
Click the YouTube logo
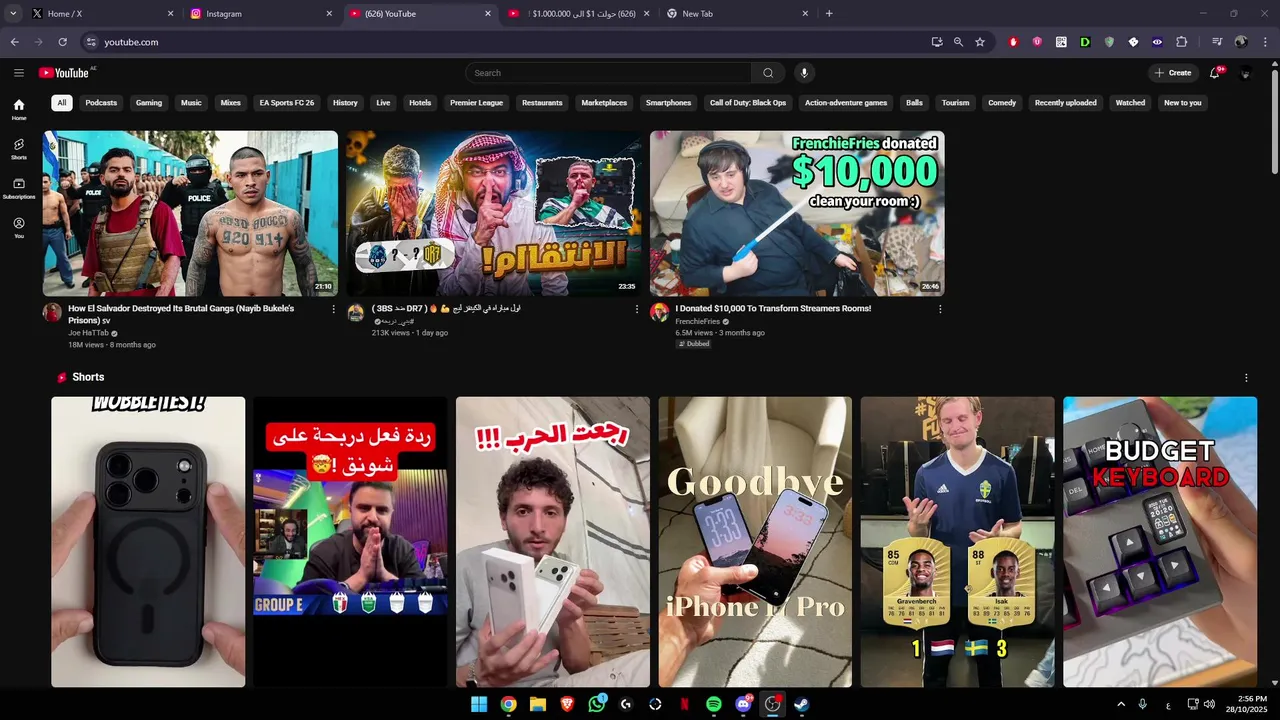[64, 73]
